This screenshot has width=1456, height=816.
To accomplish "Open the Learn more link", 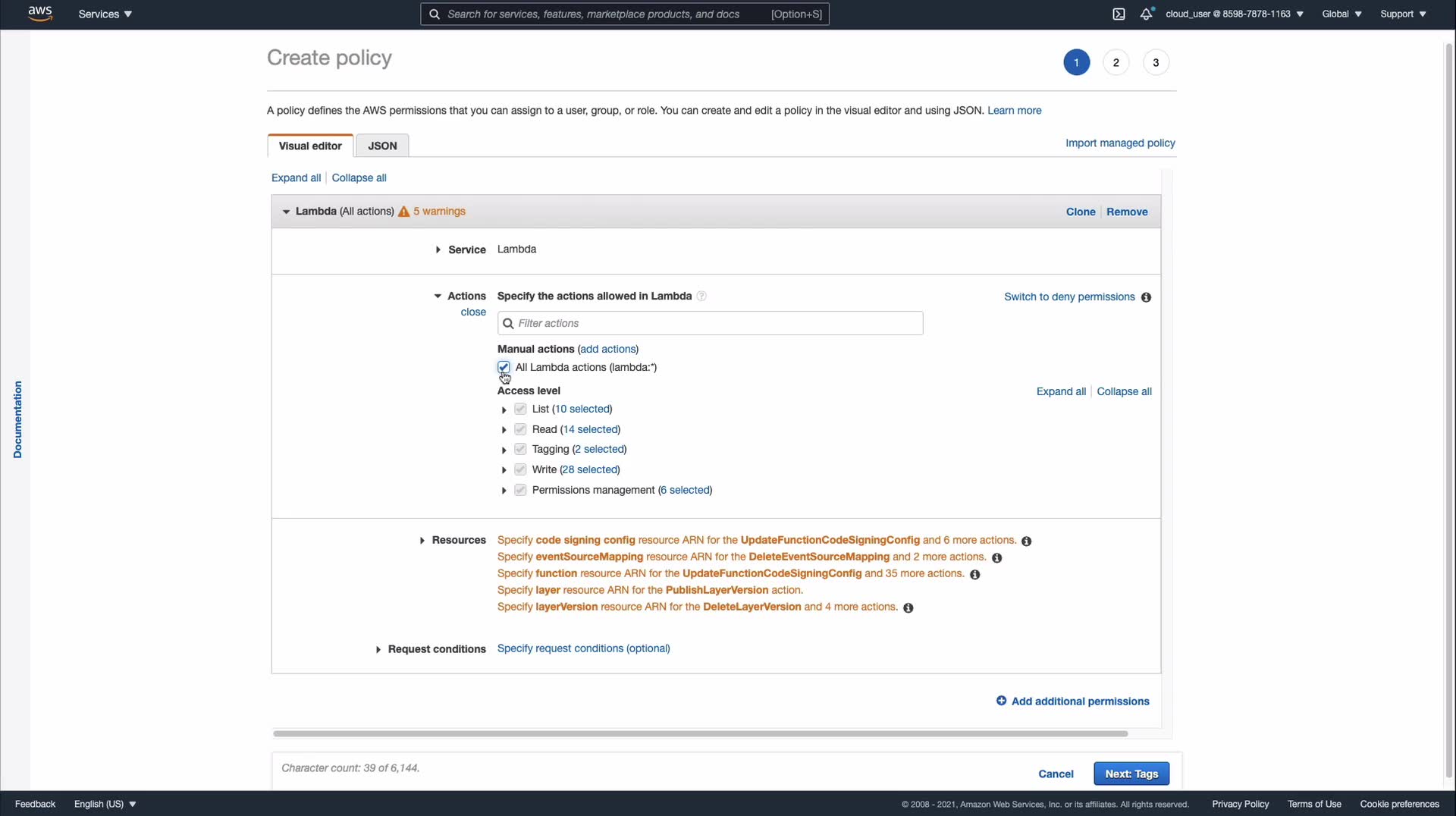I will (x=1014, y=110).
